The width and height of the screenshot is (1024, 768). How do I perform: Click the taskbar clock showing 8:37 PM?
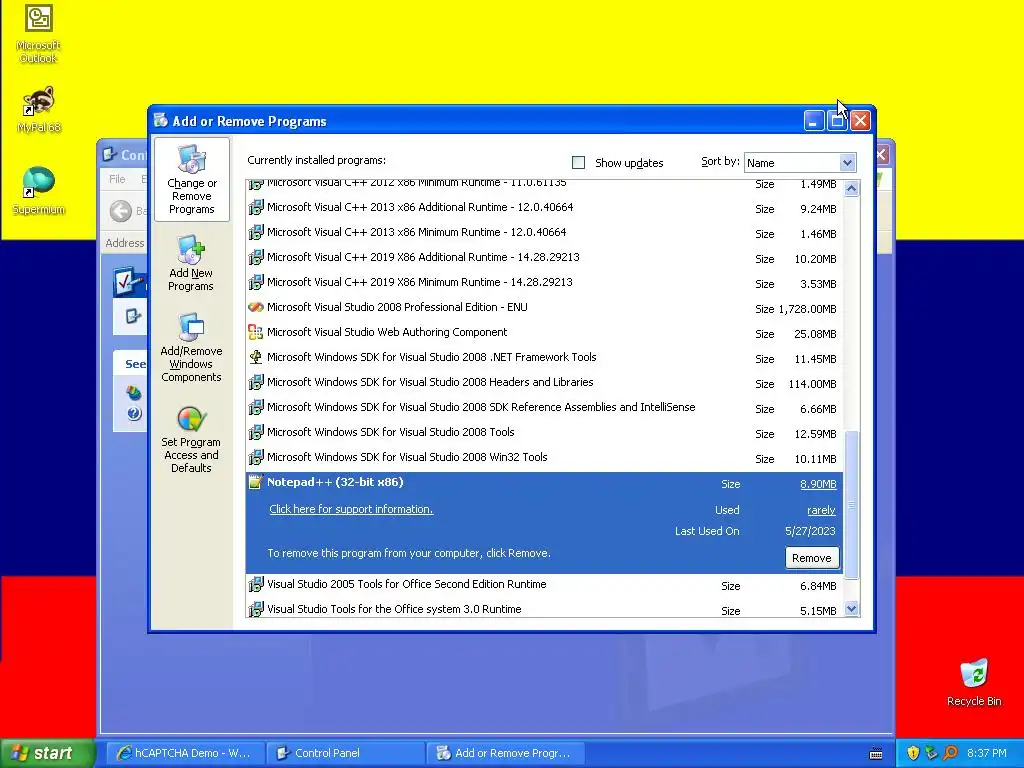[x=986, y=753]
